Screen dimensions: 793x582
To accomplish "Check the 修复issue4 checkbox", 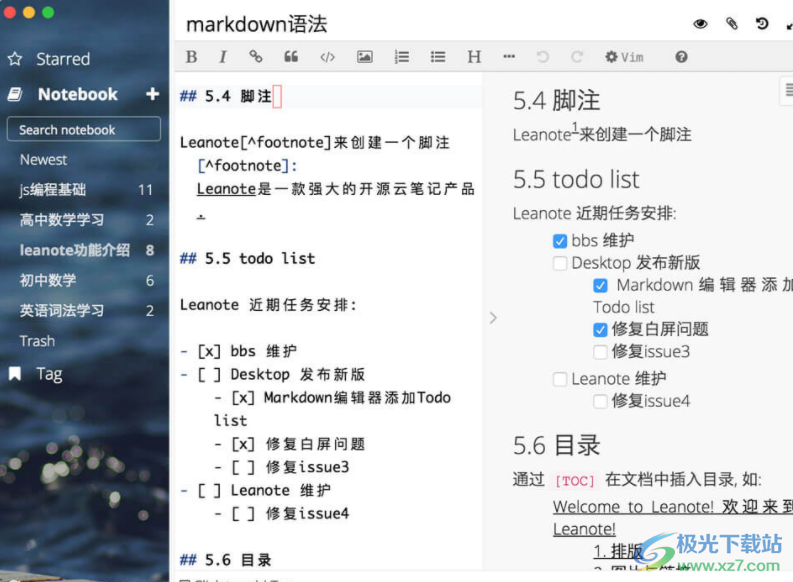I will (x=600, y=401).
